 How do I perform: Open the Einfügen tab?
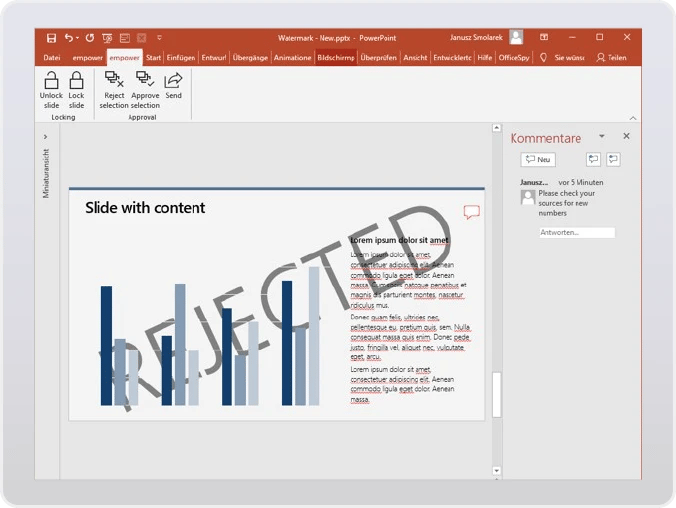point(181,57)
